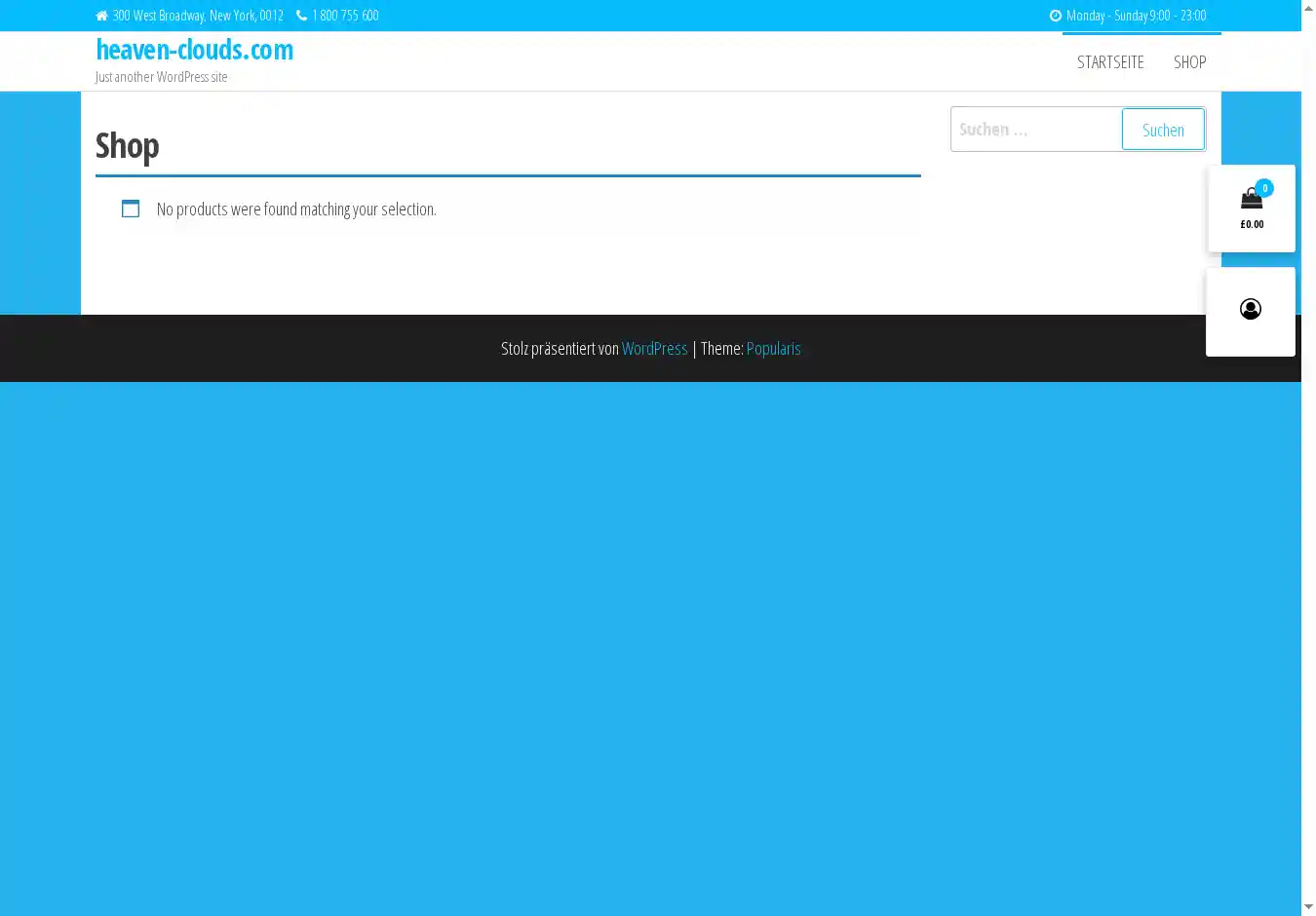Click the scrollbar down arrow

click(x=1308, y=907)
